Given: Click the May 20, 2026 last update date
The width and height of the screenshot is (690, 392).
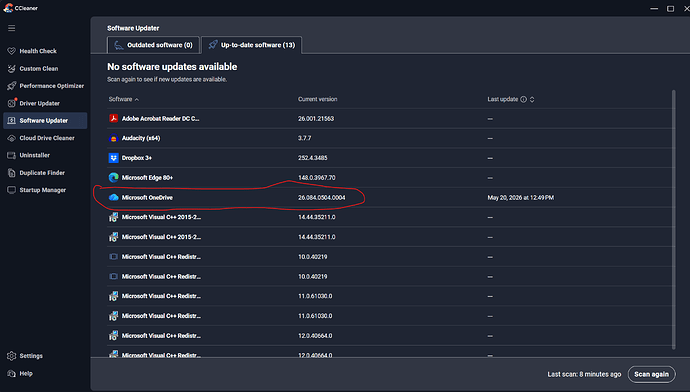Looking at the screenshot, I should [521, 198].
